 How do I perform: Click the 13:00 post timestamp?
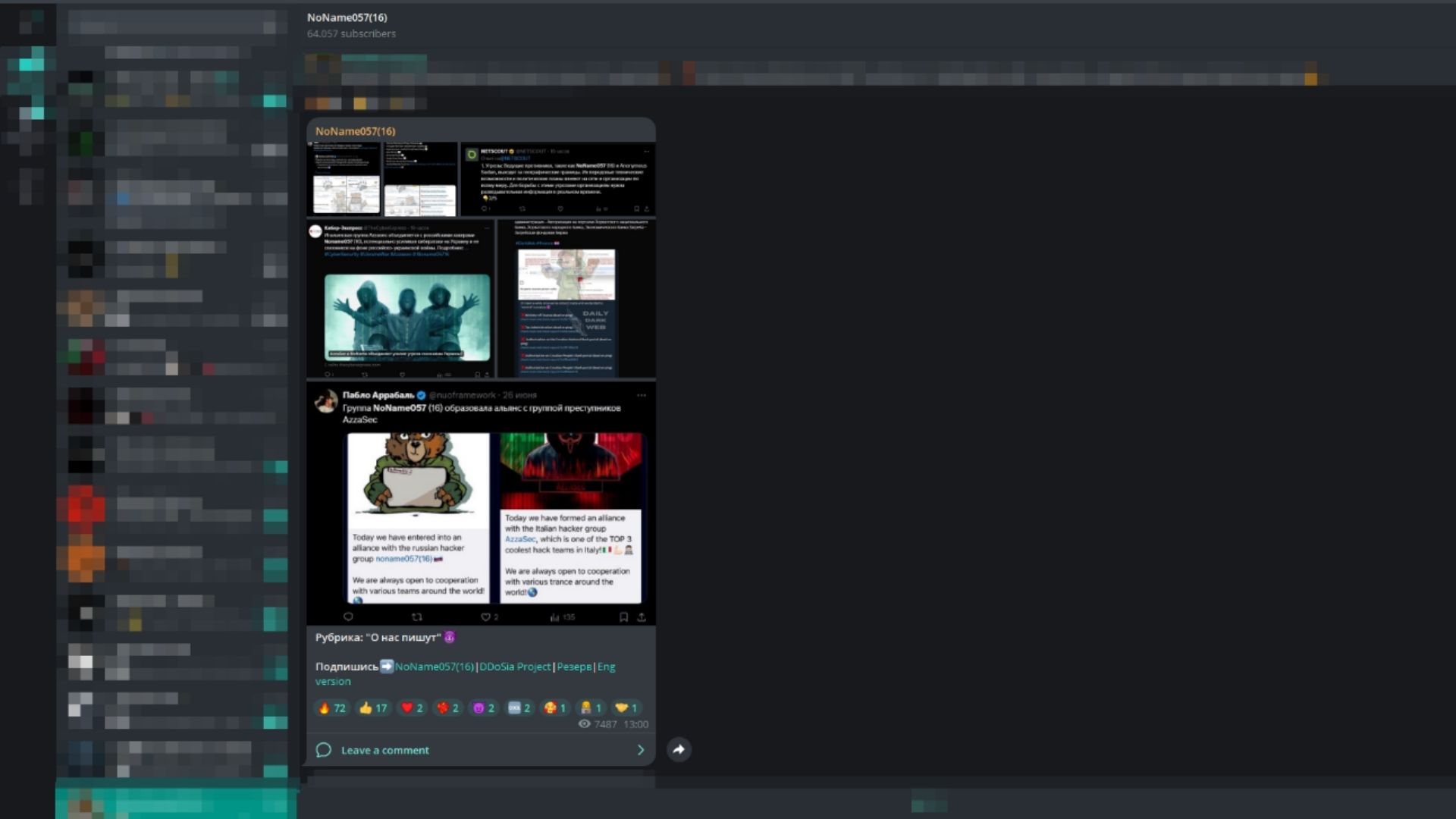[635, 724]
